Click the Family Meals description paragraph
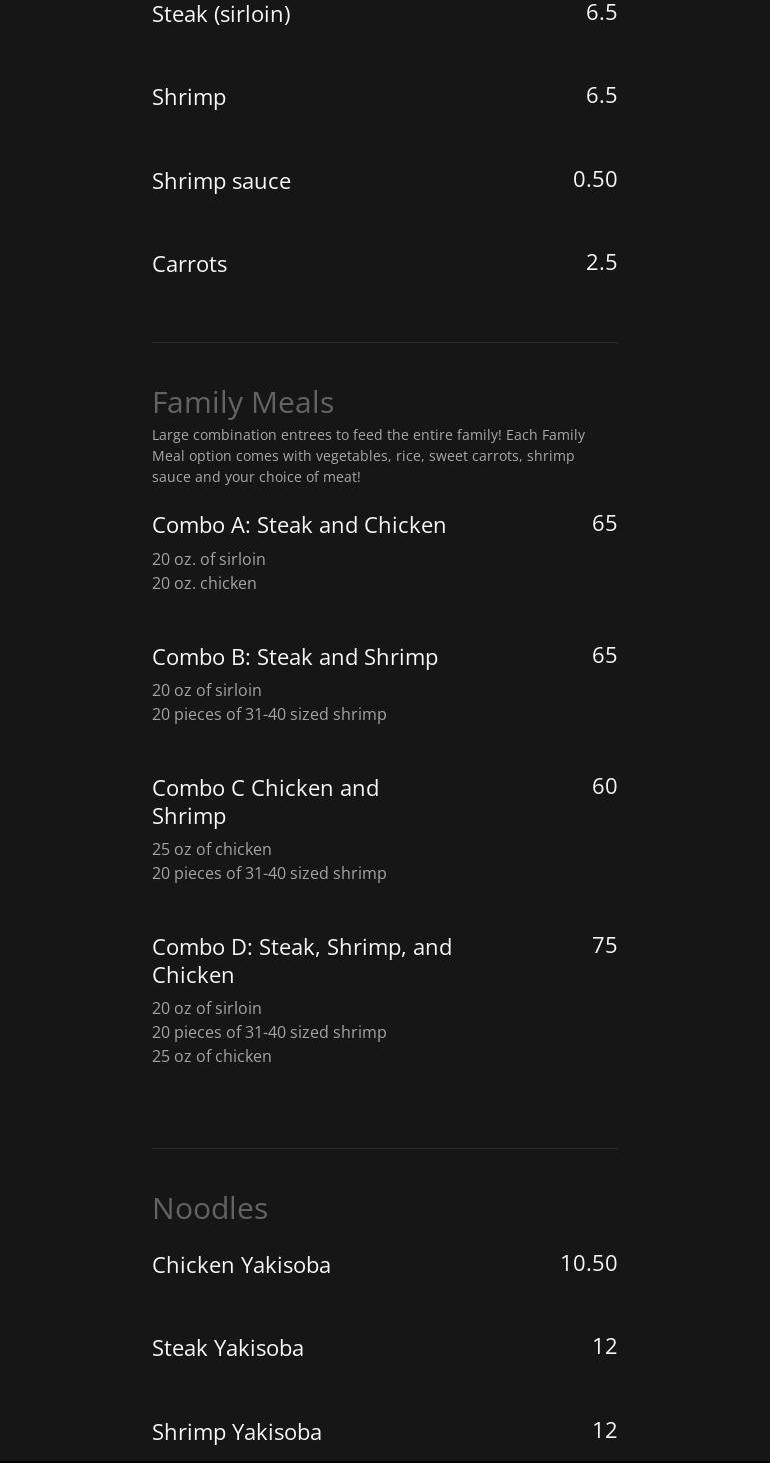Viewport: 770px width, 1463px height. pos(368,456)
